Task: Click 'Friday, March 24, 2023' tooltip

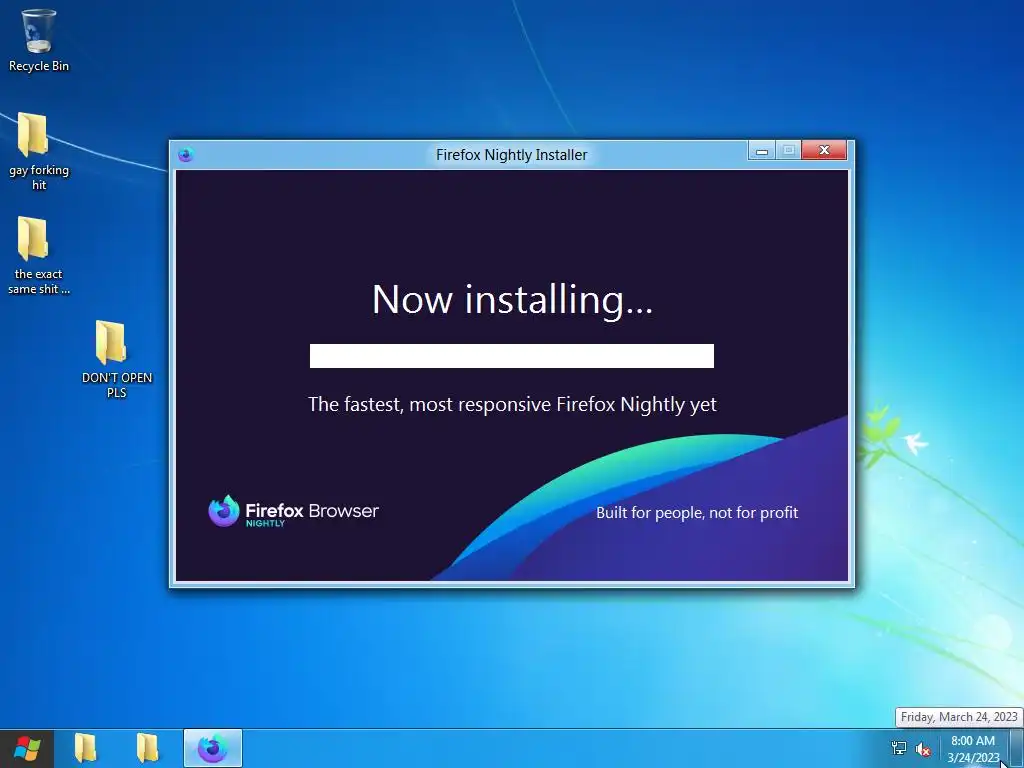Action: [958, 717]
